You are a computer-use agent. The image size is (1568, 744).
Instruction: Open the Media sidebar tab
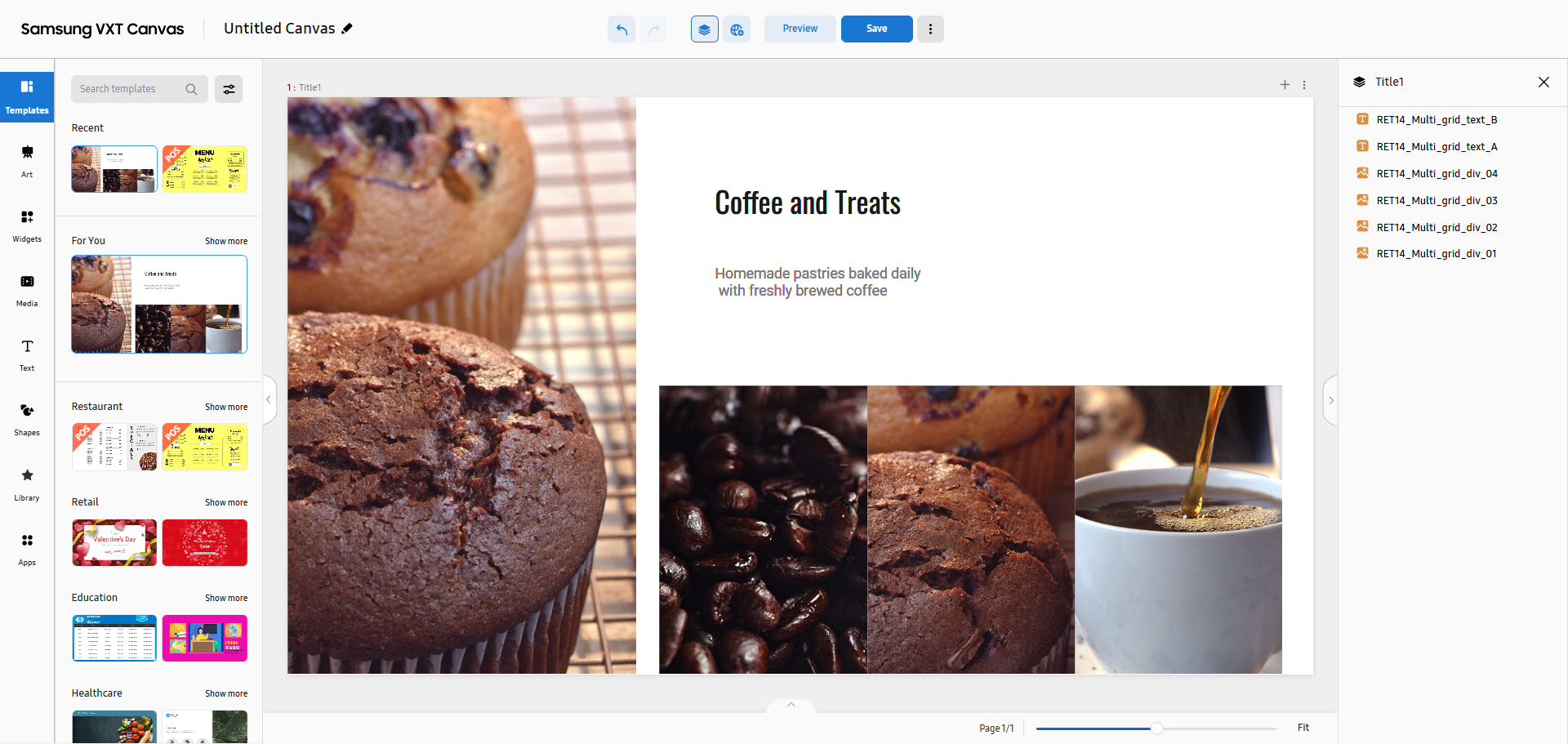[x=27, y=291]
